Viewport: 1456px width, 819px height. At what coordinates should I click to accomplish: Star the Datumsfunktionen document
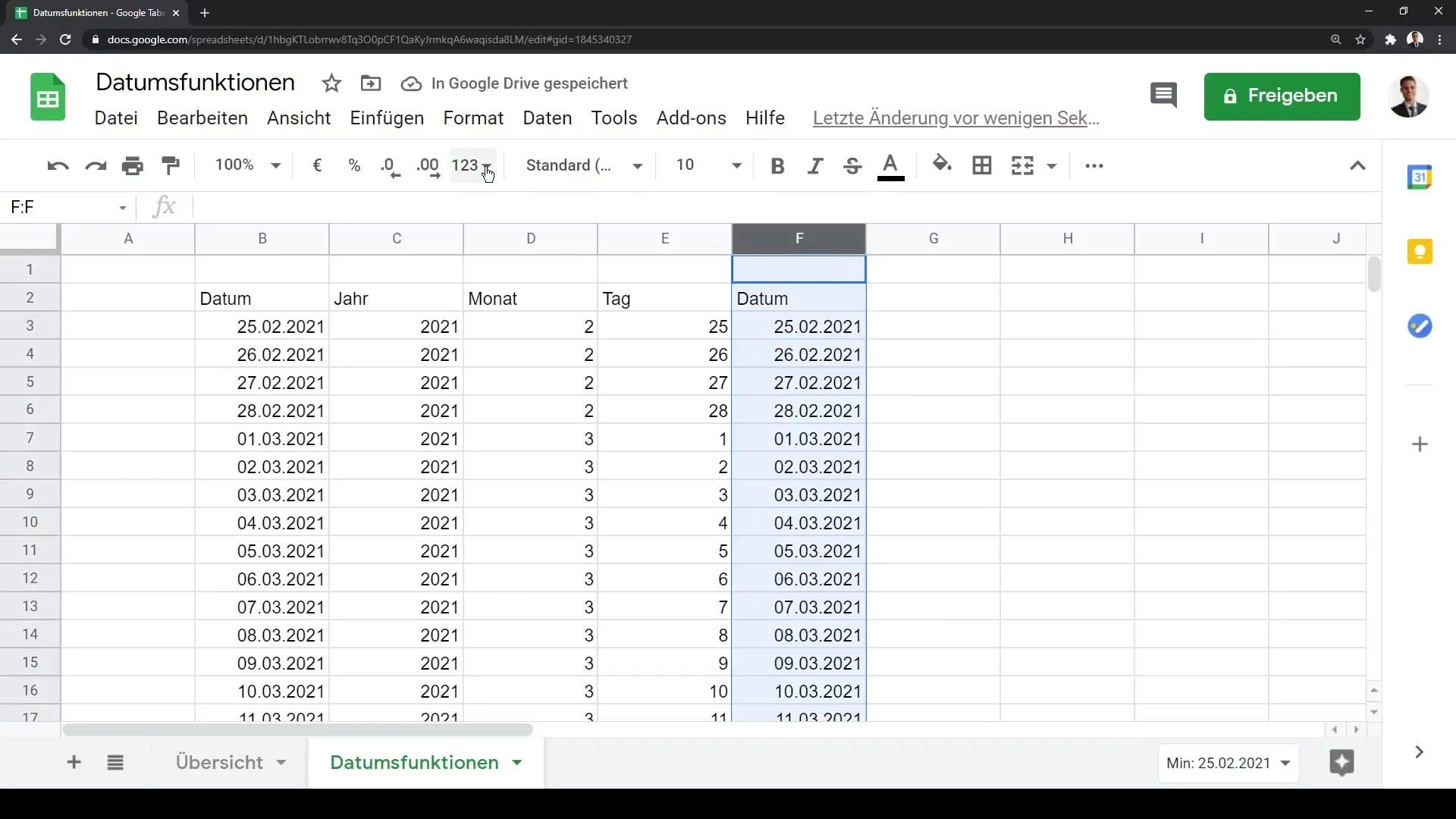331,83
